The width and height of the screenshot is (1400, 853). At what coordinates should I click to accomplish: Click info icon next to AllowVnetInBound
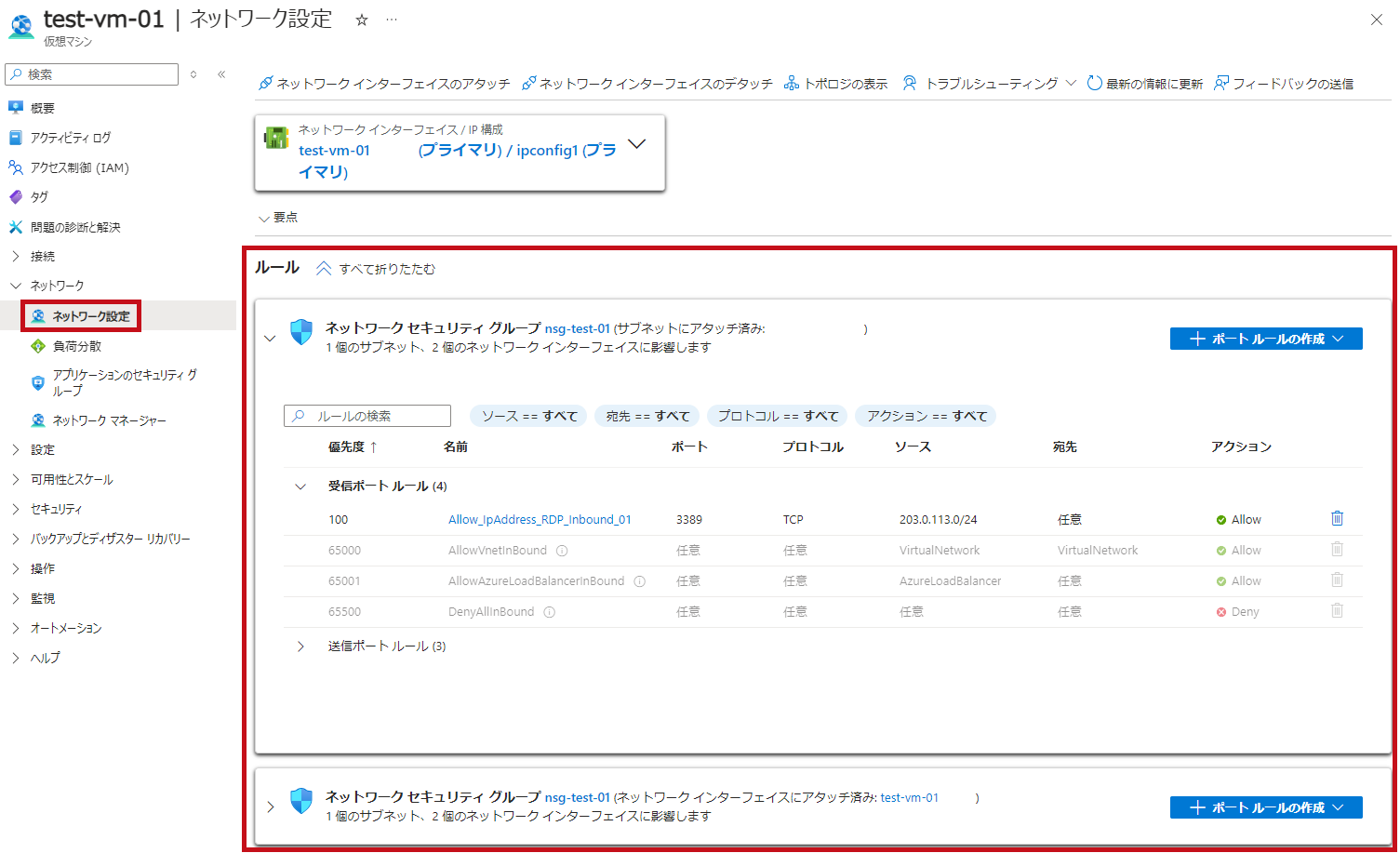[x=561, y=551]
